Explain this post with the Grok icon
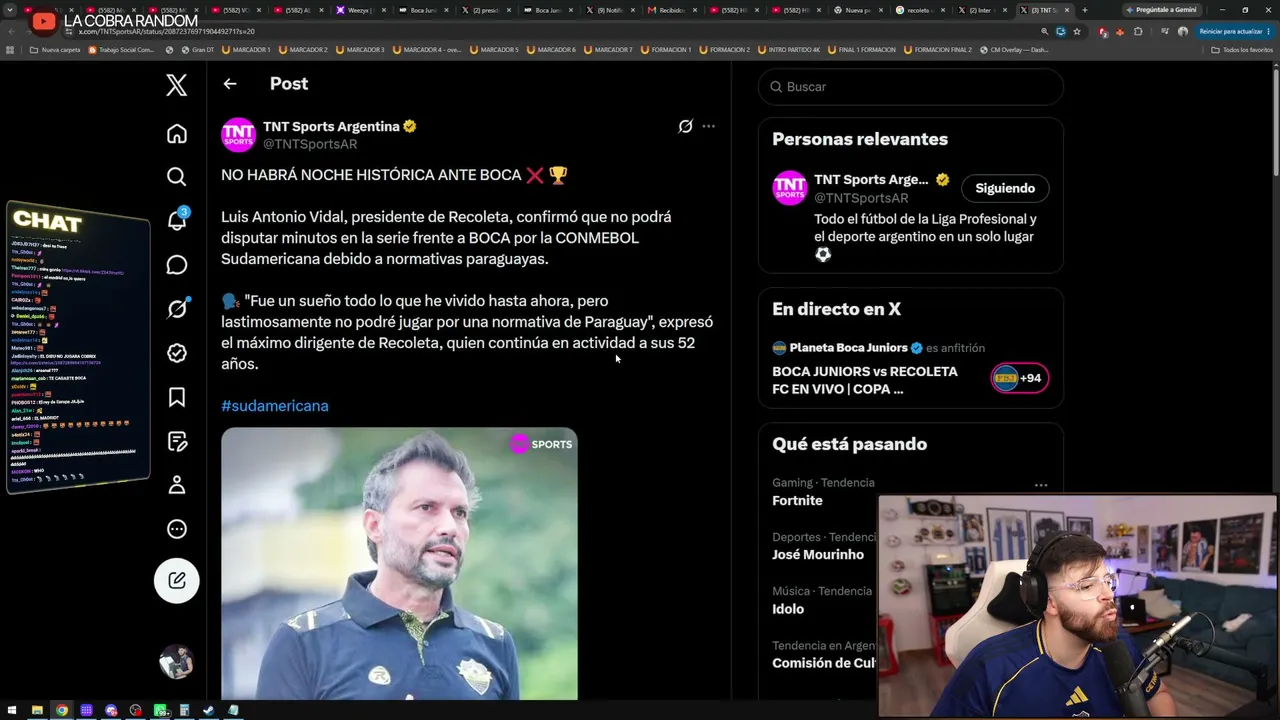Image resolution: width=1280 pixels, height=720 pixels. tap(685, 126)
